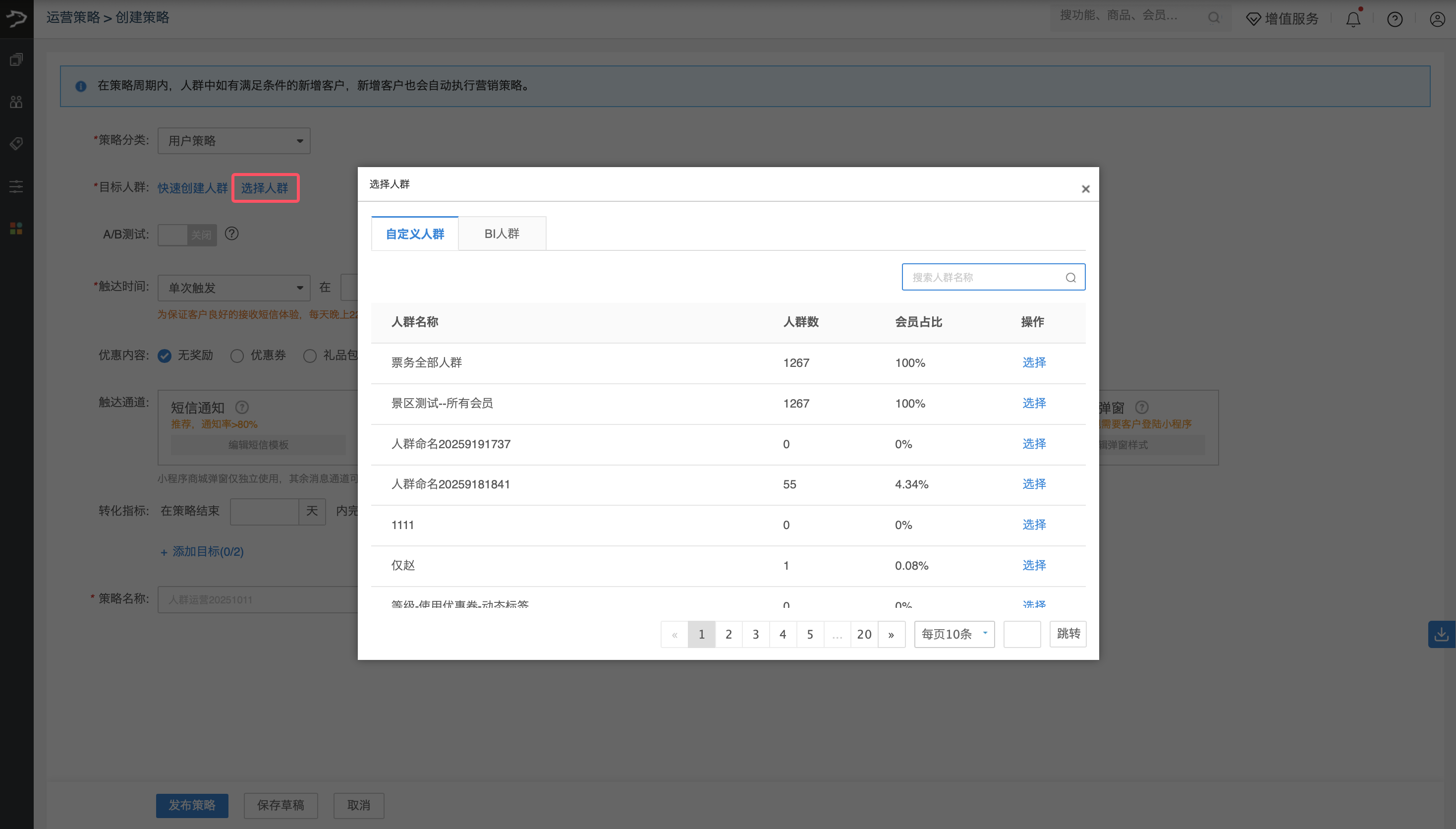
Task: Click the 搜索人群名称 search input
Action: pos(984,277)
